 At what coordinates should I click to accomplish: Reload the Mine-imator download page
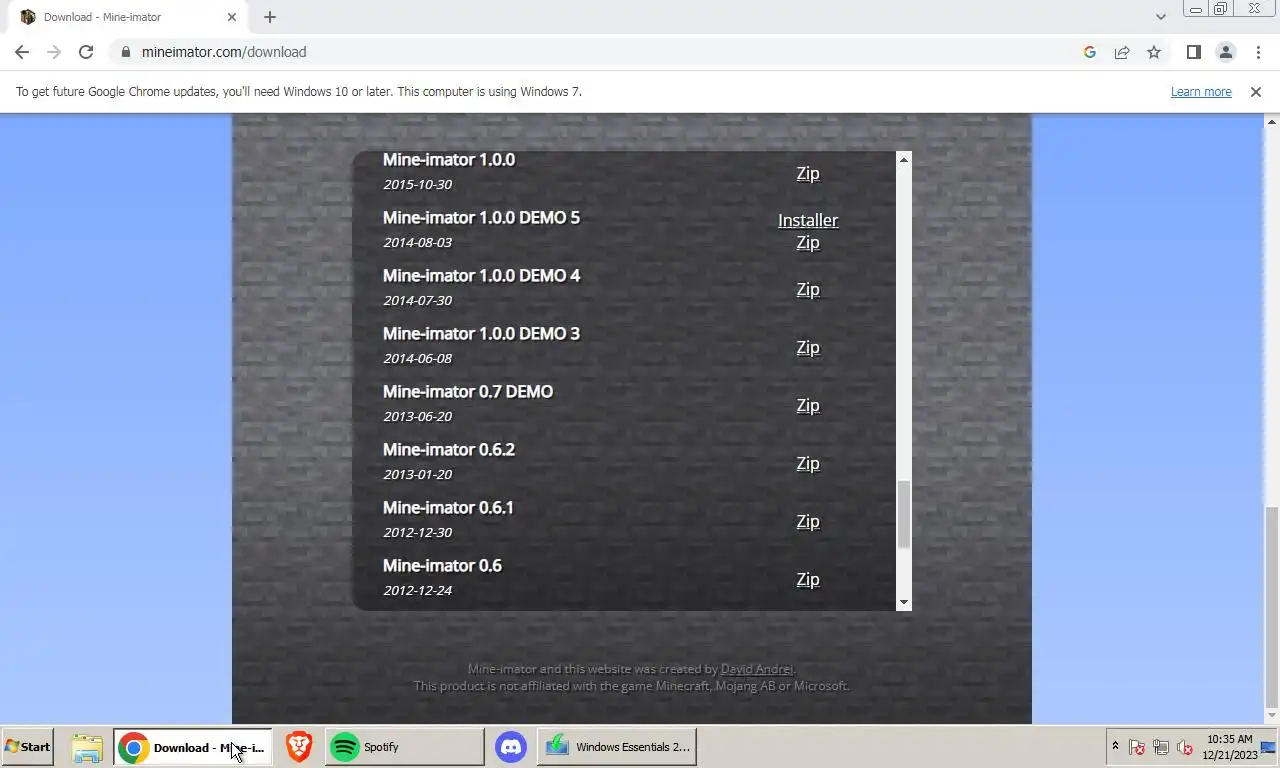click(x=86, y=52)
